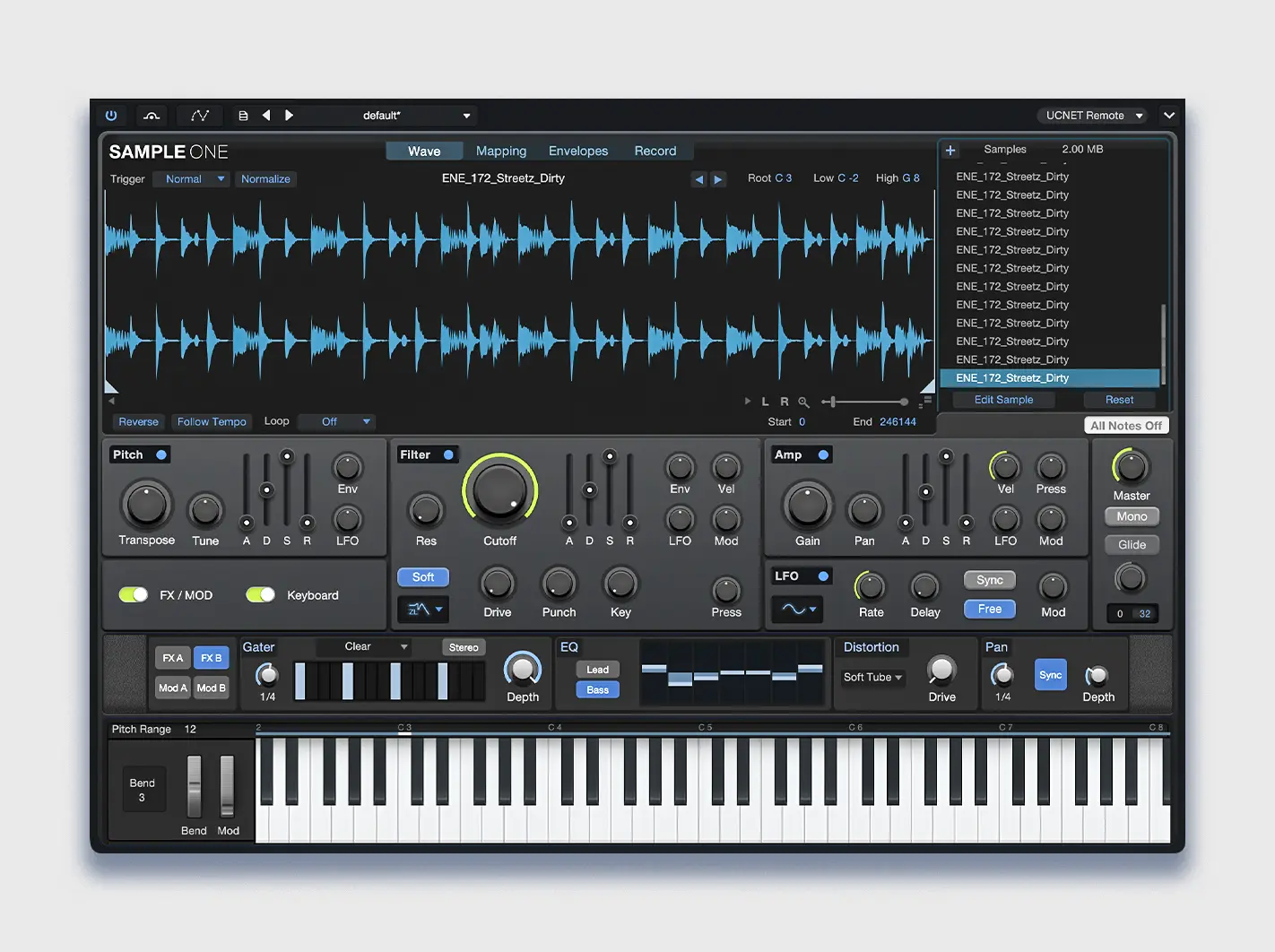1275x952 pixels.
Task: Disable the Filter section power toggle
Action: pyautogui.click(x=448, y=455)
